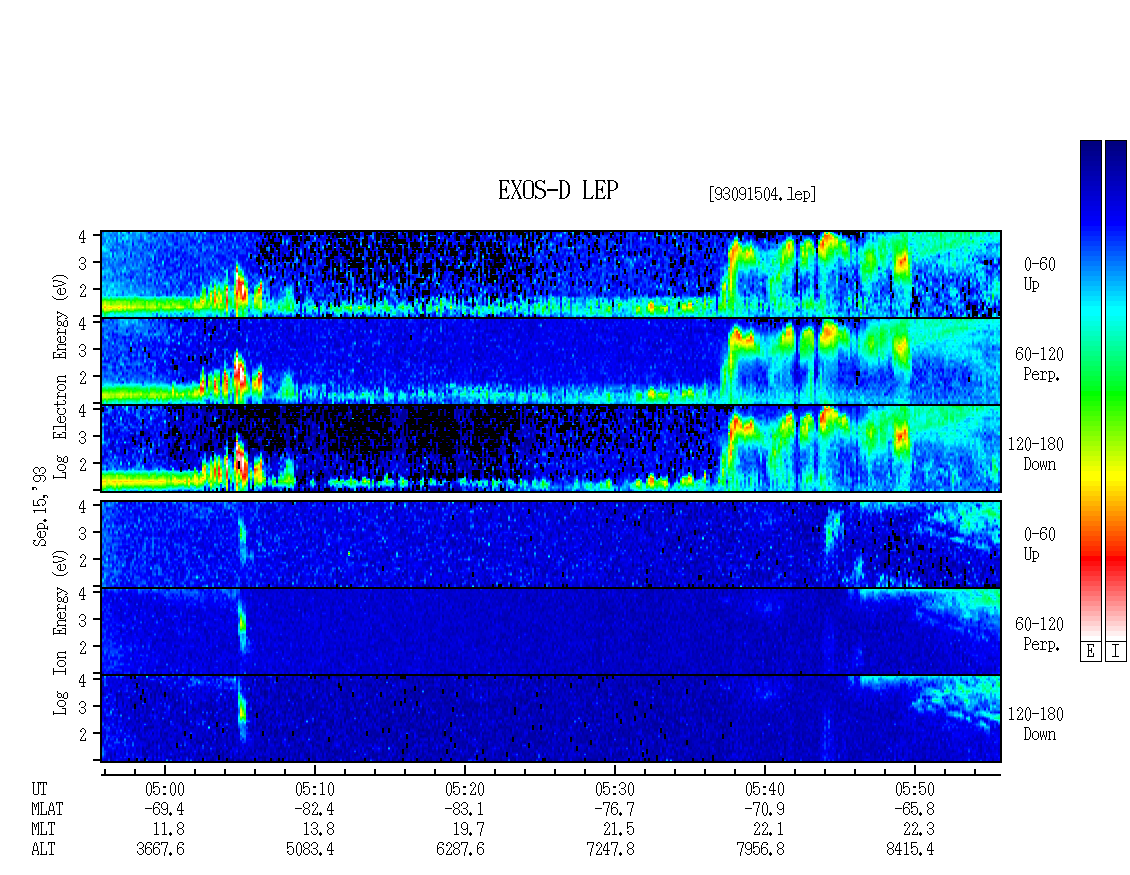Click the 05:10 time tick label

(315, 789)
